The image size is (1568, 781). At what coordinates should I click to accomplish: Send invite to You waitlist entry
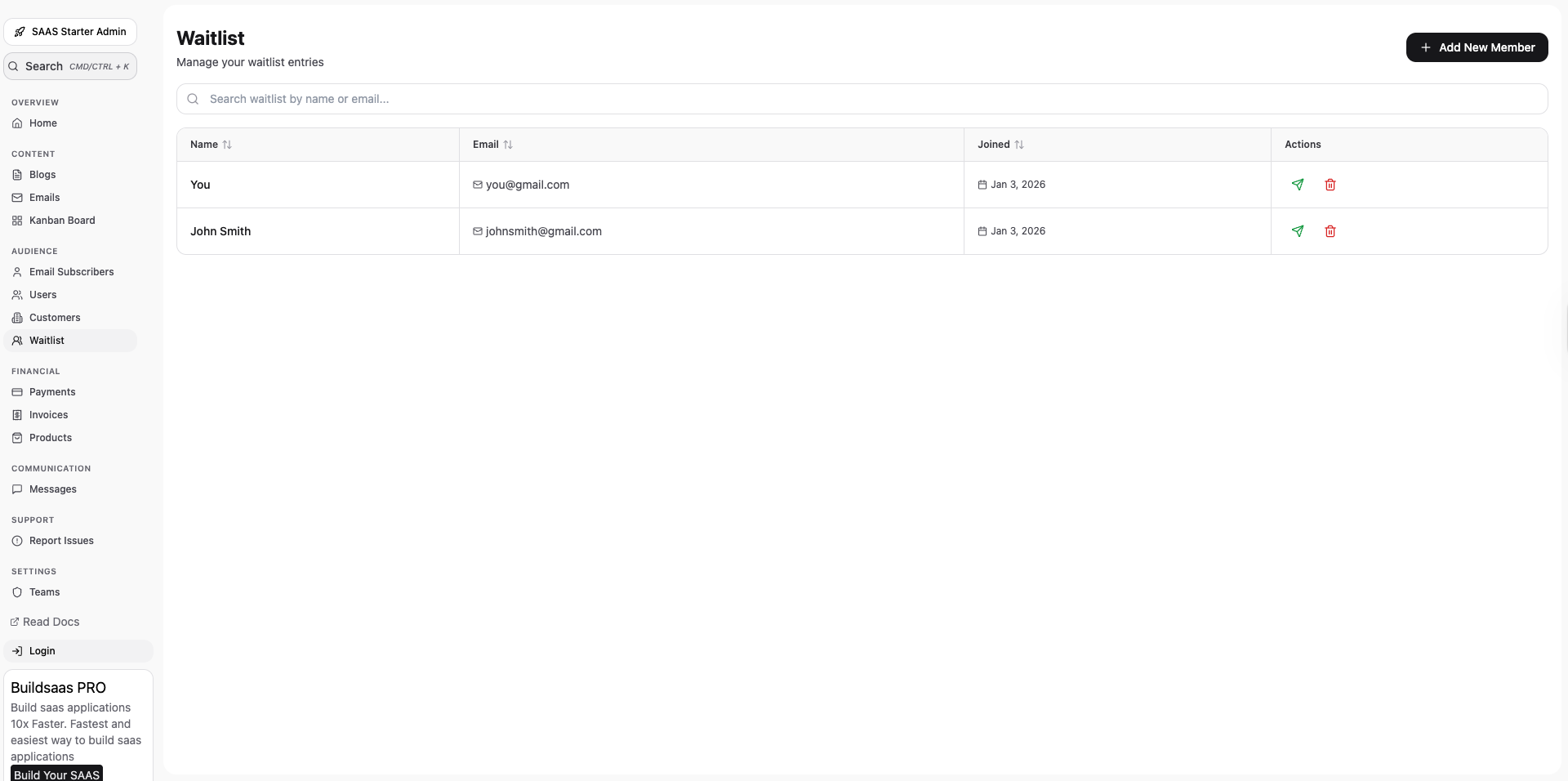point(1298,185)
